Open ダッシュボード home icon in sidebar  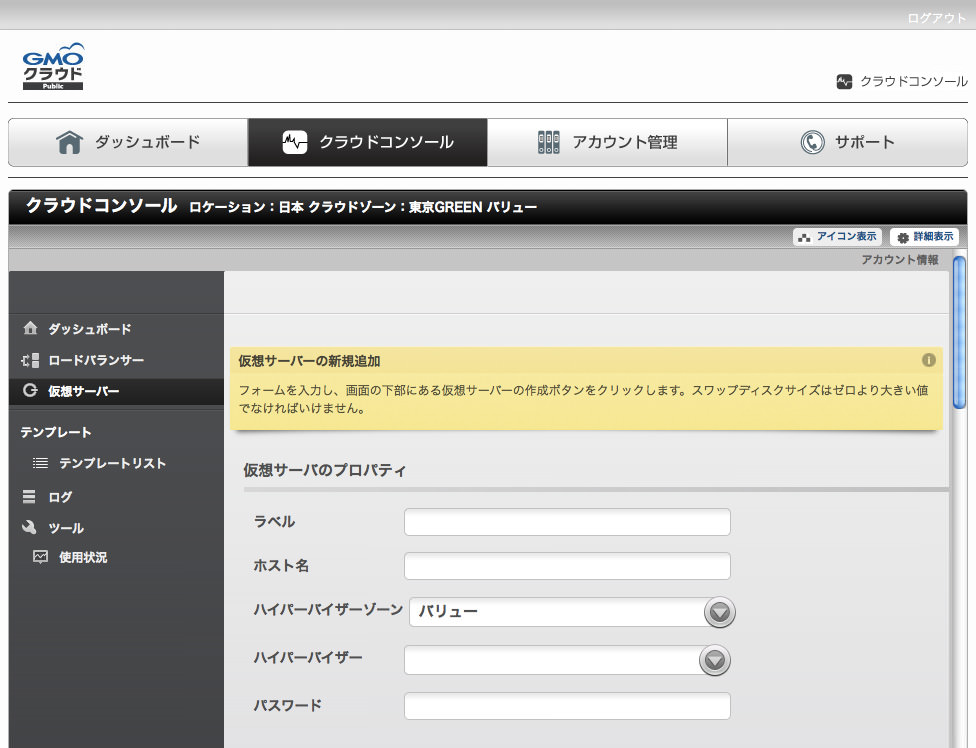[x=30, y=329]
